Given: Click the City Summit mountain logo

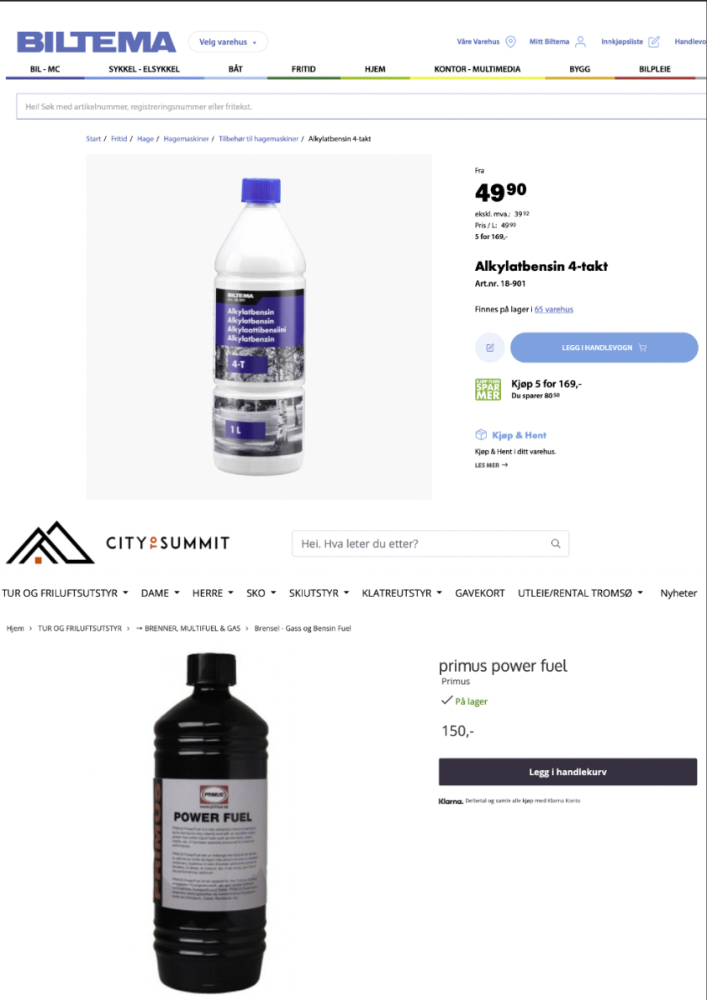Looking at the screenshot, I should pos(50,543).
